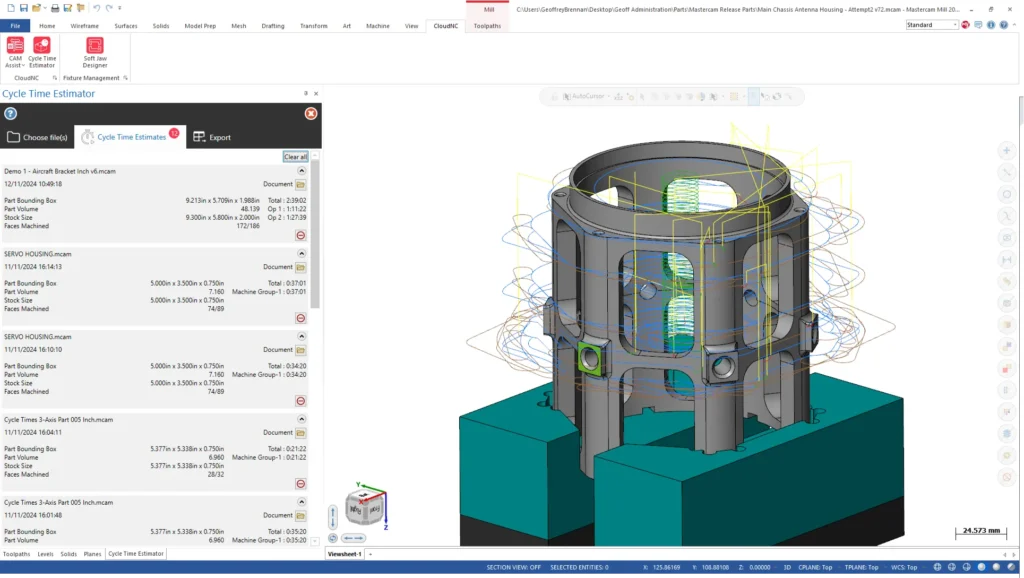Click the 24.573 mm scale indicator

click(981, 532)
